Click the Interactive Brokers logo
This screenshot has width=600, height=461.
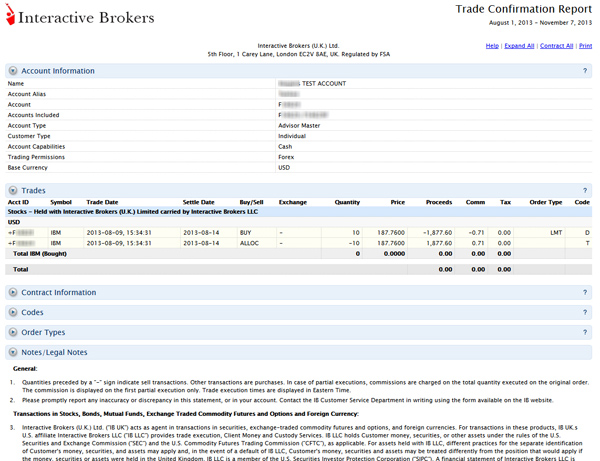(x=80, y=17)
